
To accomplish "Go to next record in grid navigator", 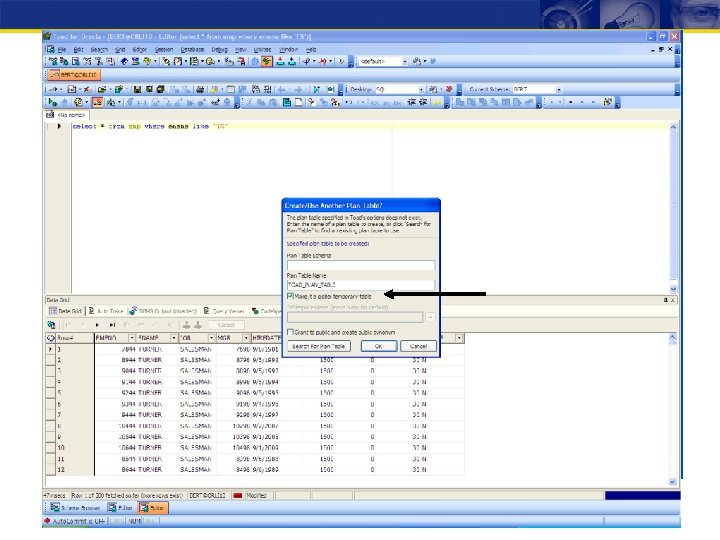I will pos(97,325).
